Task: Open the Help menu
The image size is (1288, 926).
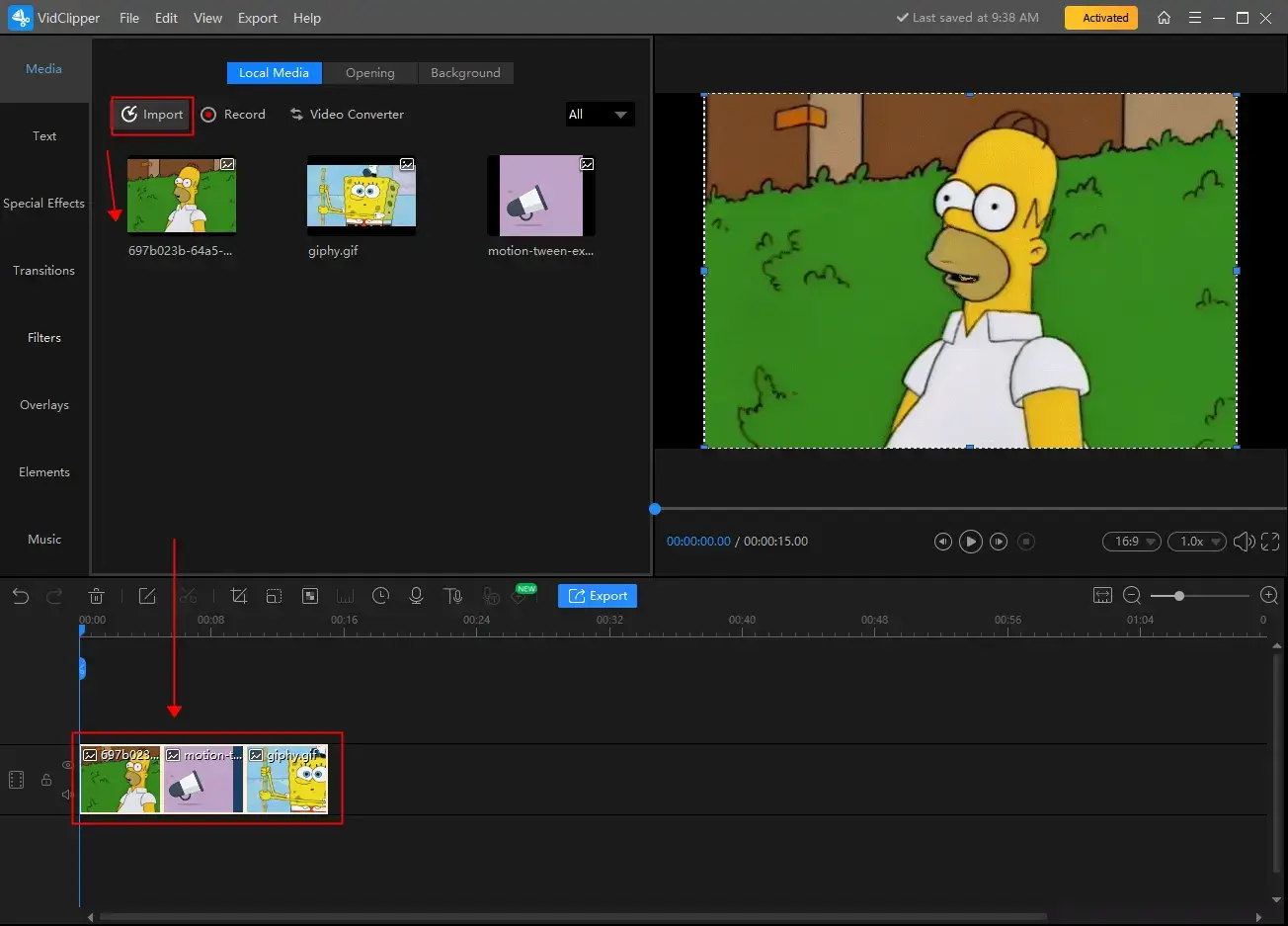Action: click(307, 18)
